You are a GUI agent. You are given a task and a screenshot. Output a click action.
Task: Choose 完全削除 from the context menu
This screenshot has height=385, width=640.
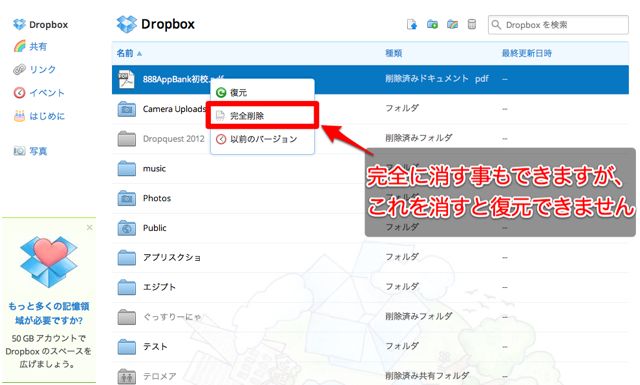[x=262, y=116]
